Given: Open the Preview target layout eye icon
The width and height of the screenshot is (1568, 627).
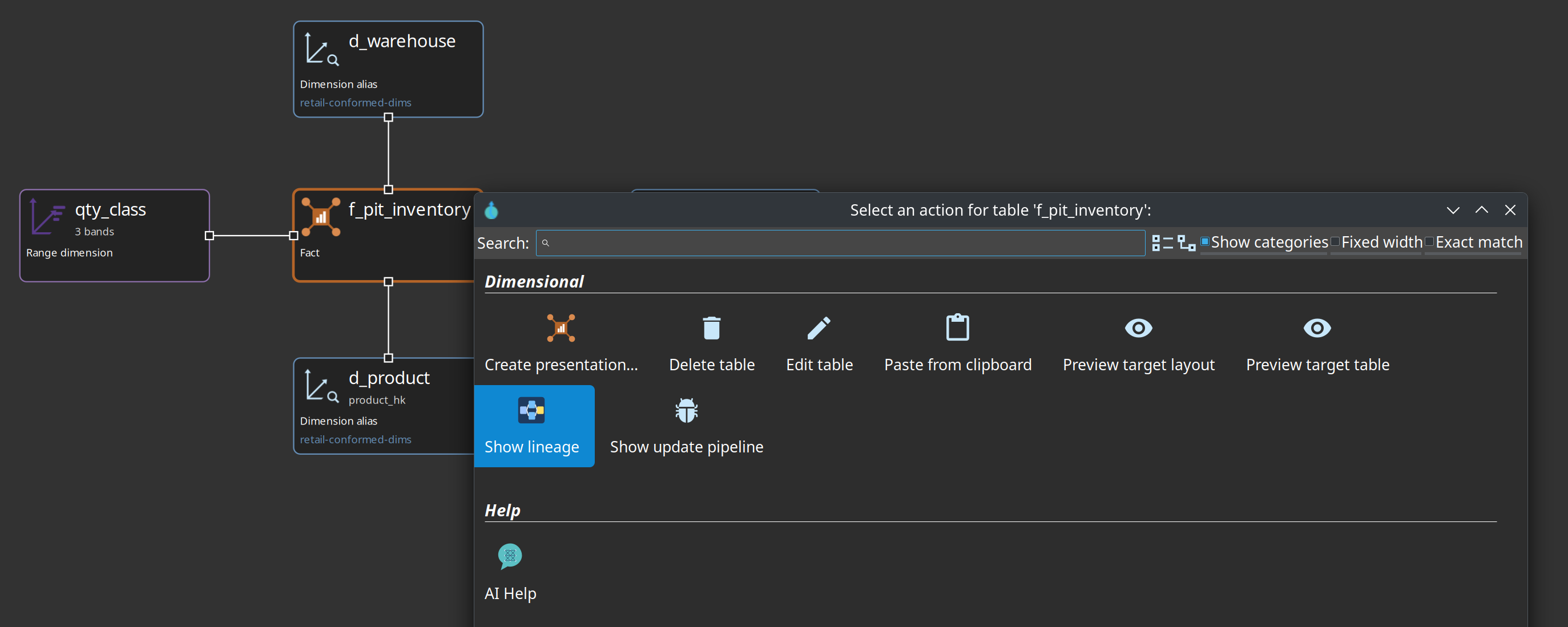Looking at the screenshot, I should point(1138,328).
